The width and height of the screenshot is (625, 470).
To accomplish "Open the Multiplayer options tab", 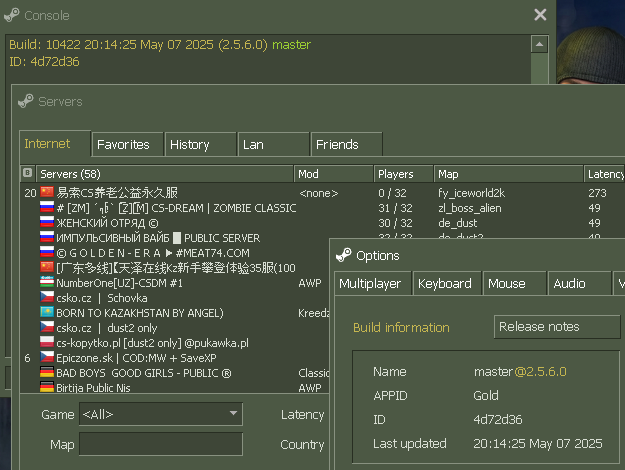I will pos(373,283).
